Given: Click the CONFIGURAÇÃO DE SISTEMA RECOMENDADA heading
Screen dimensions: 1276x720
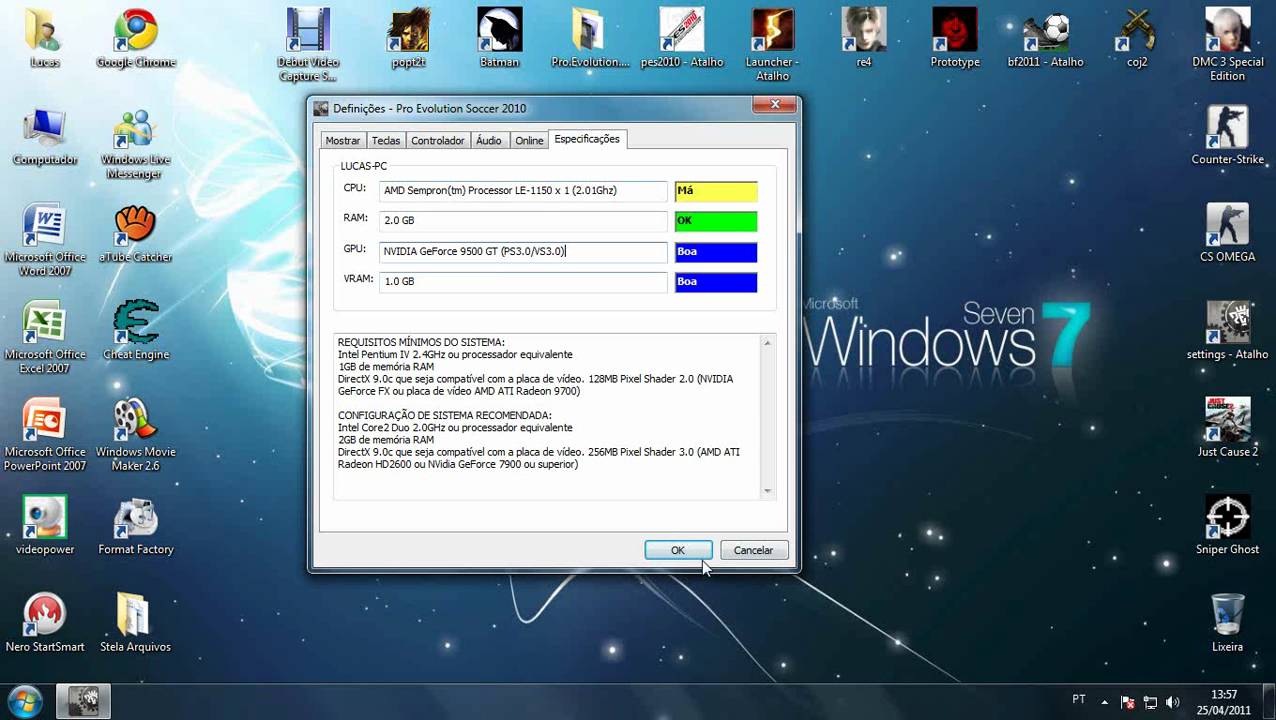Looking at the screenshot, I should click(445, 415).
